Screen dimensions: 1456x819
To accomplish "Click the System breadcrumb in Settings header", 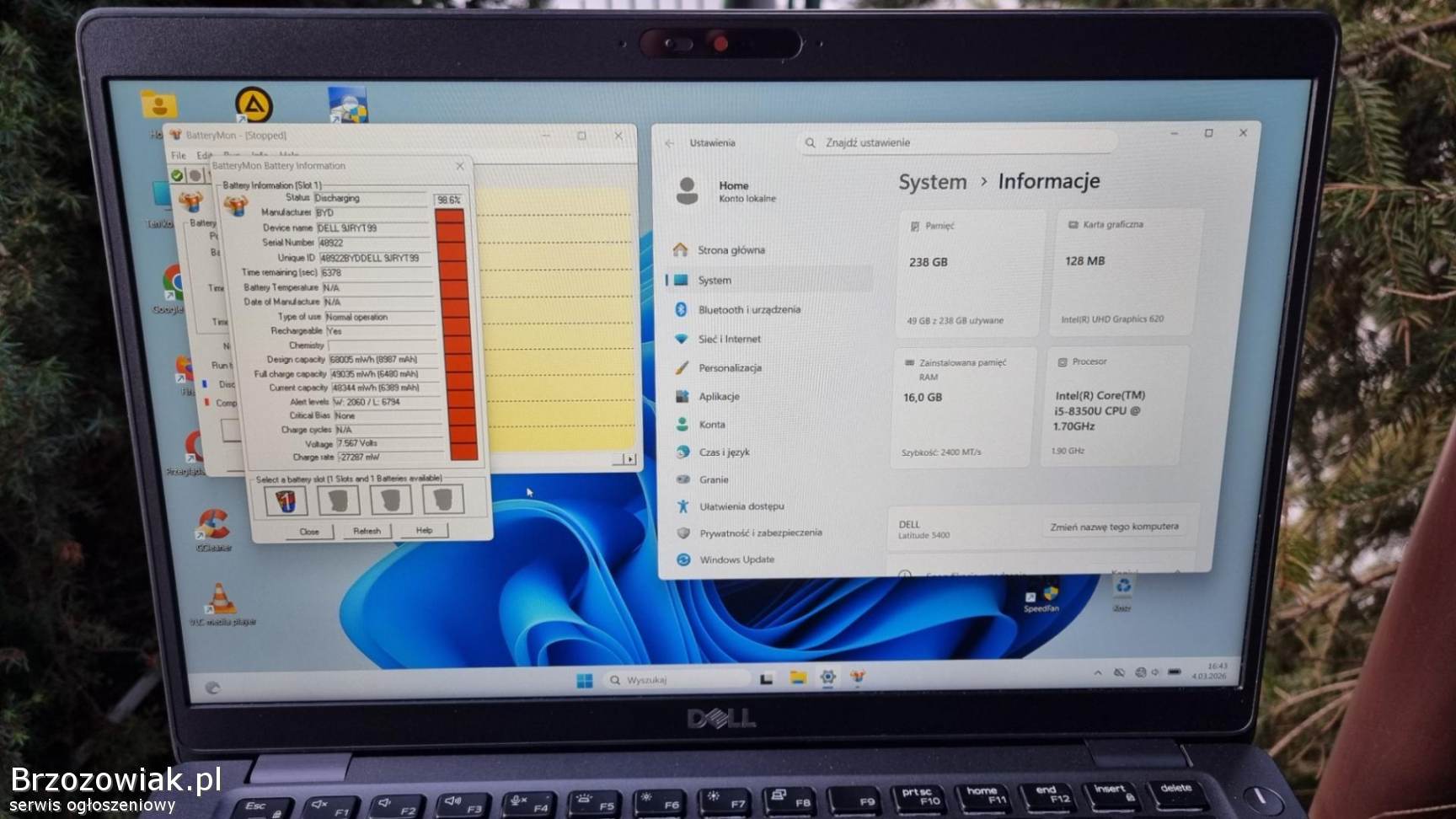I will click(x=932, y=182).
